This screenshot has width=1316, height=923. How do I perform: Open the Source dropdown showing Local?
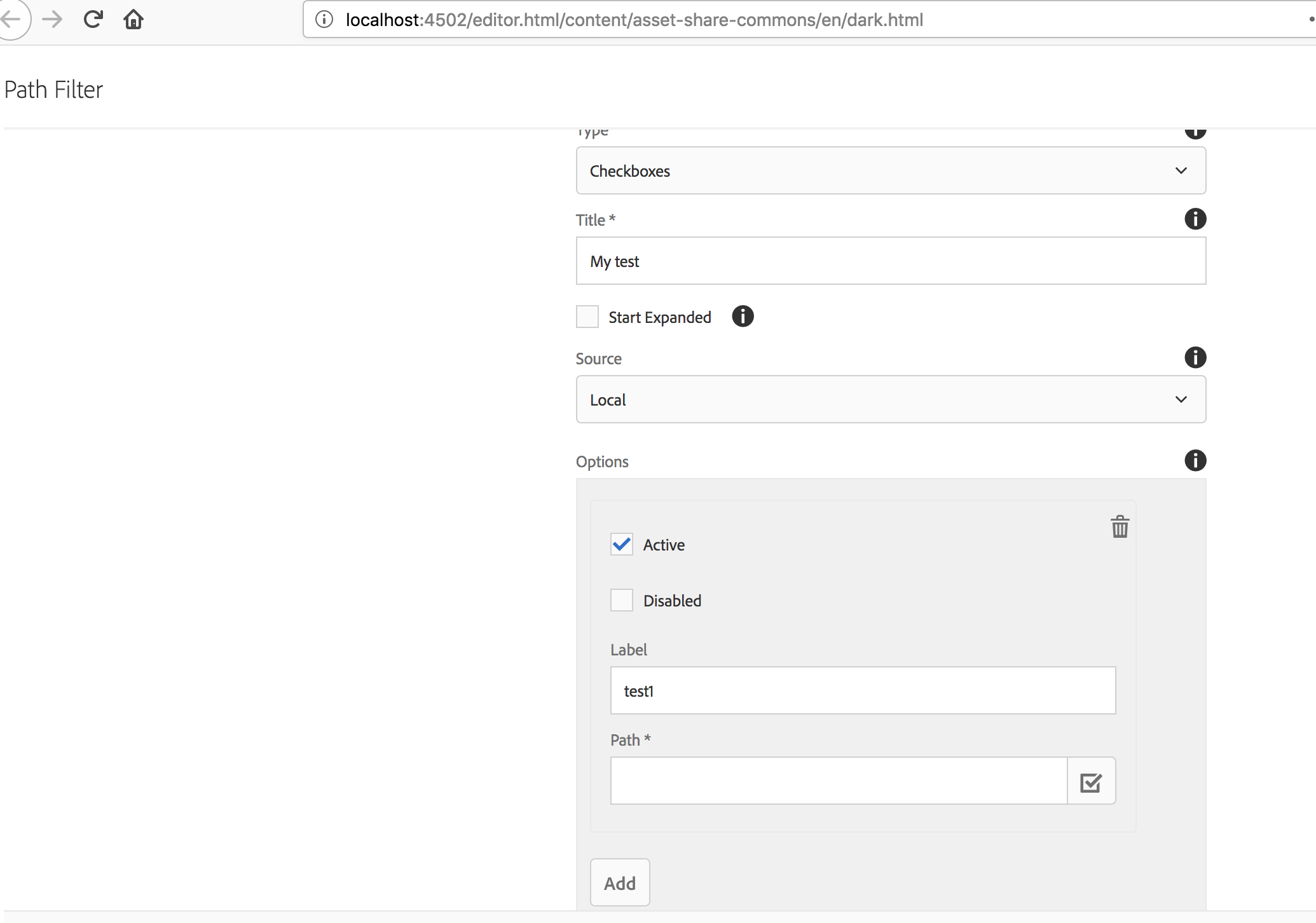click(x=890, y=399)
